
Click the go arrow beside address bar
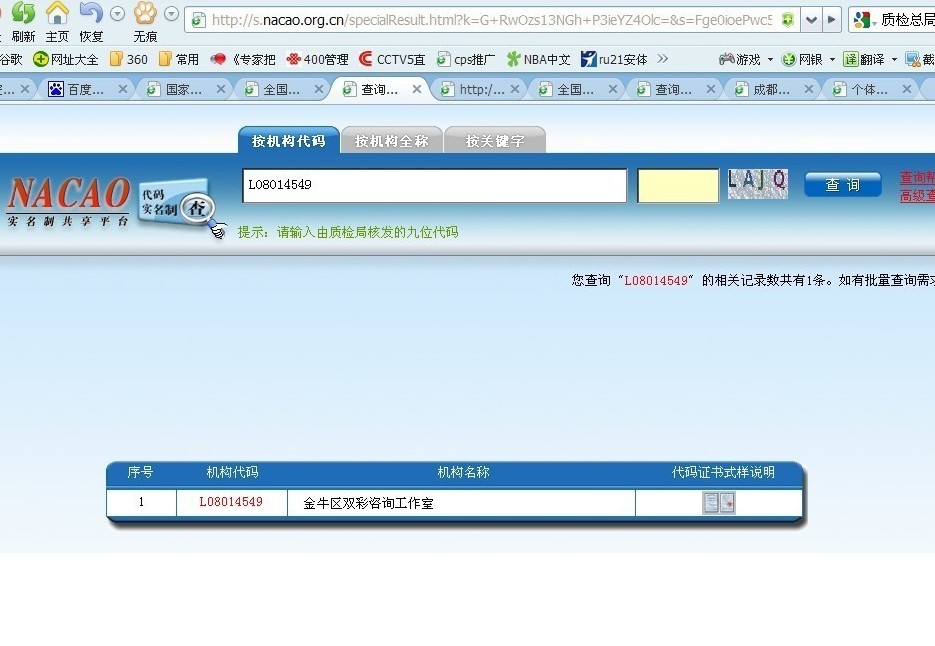point(831,20)
